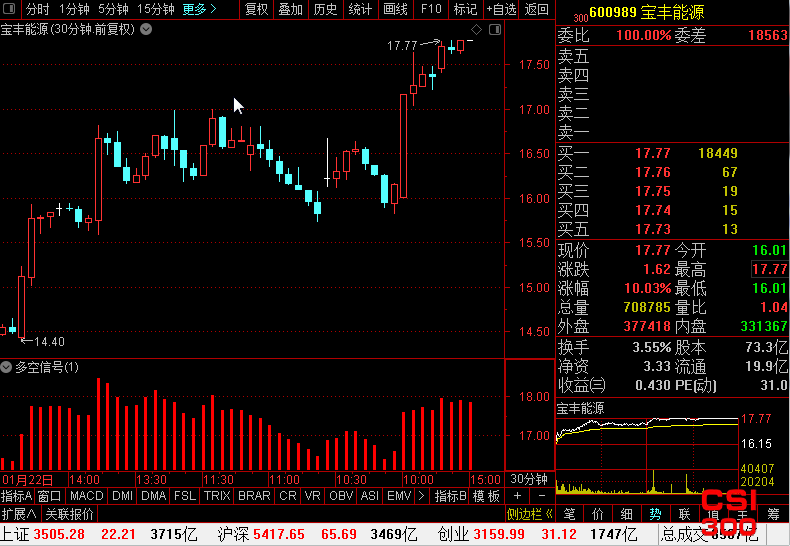
Task: Switch indicator to FSL
Action: [185, 496]
